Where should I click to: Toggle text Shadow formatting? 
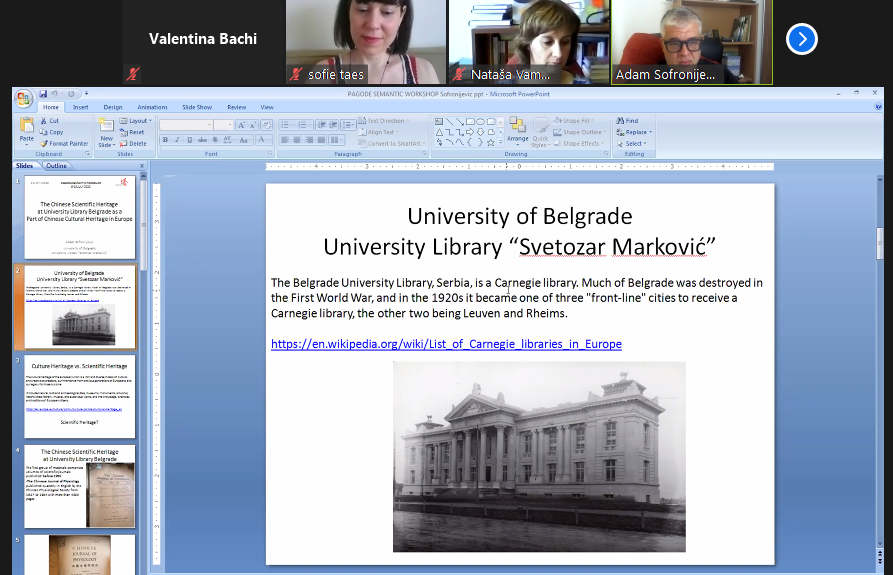(215, 139)
